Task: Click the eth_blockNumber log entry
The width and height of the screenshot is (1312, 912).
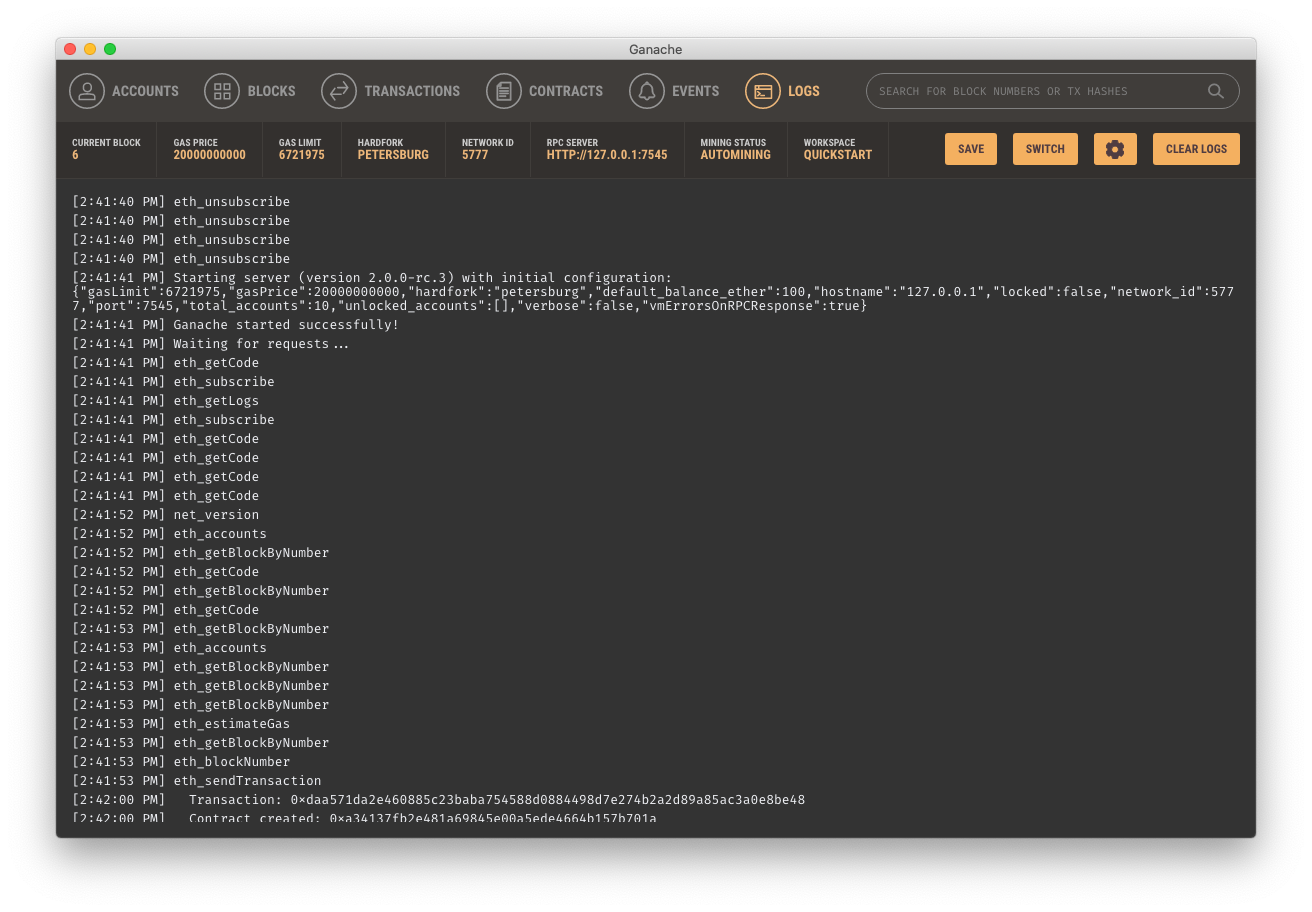Action: point(181,762)
